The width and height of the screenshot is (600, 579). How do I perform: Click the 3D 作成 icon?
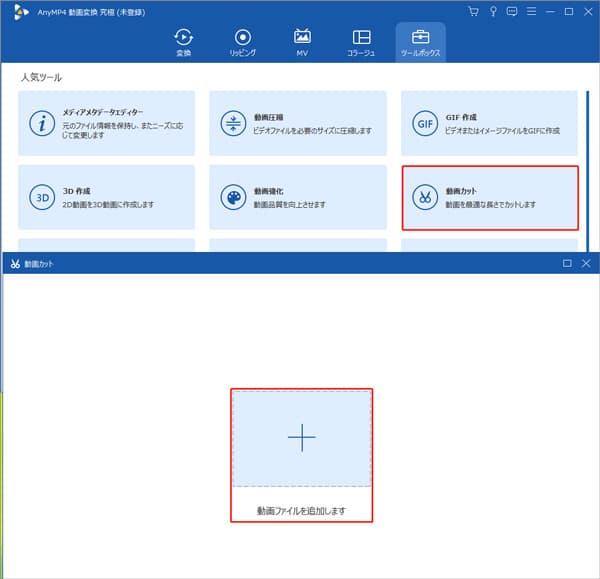(42, 197)
